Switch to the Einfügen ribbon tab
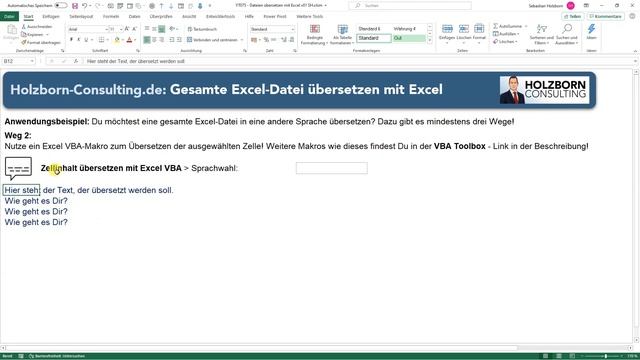 [51, 16]
